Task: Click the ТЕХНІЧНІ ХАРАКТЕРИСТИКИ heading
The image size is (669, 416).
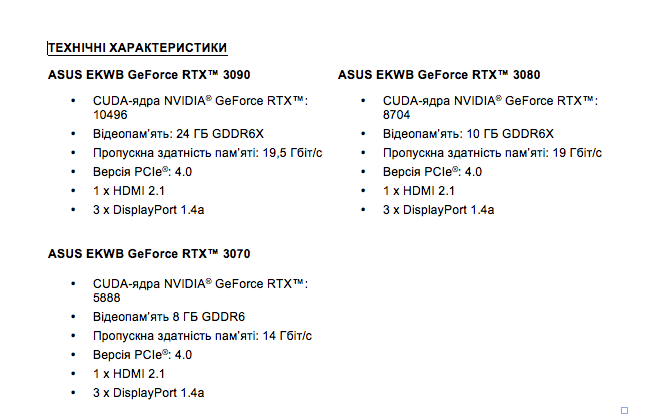Action: tap(137, 48)
